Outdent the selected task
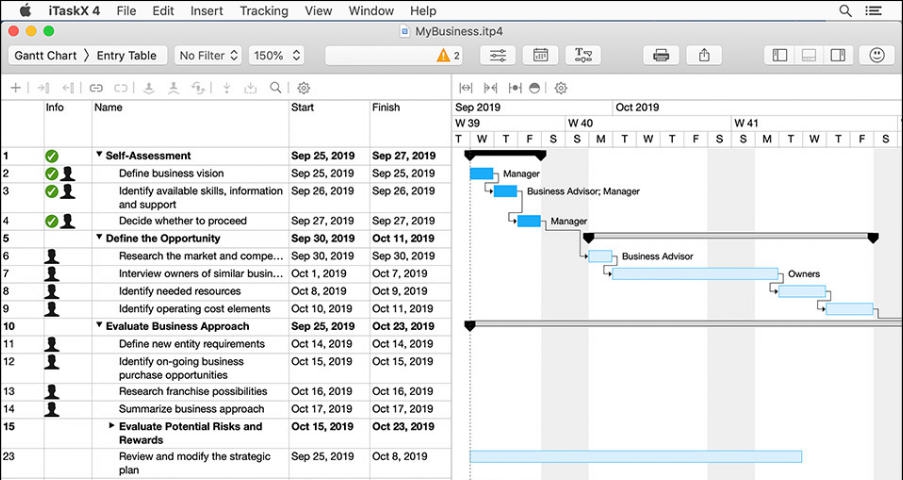Screen dimensions: 903x480 point(68,88)
